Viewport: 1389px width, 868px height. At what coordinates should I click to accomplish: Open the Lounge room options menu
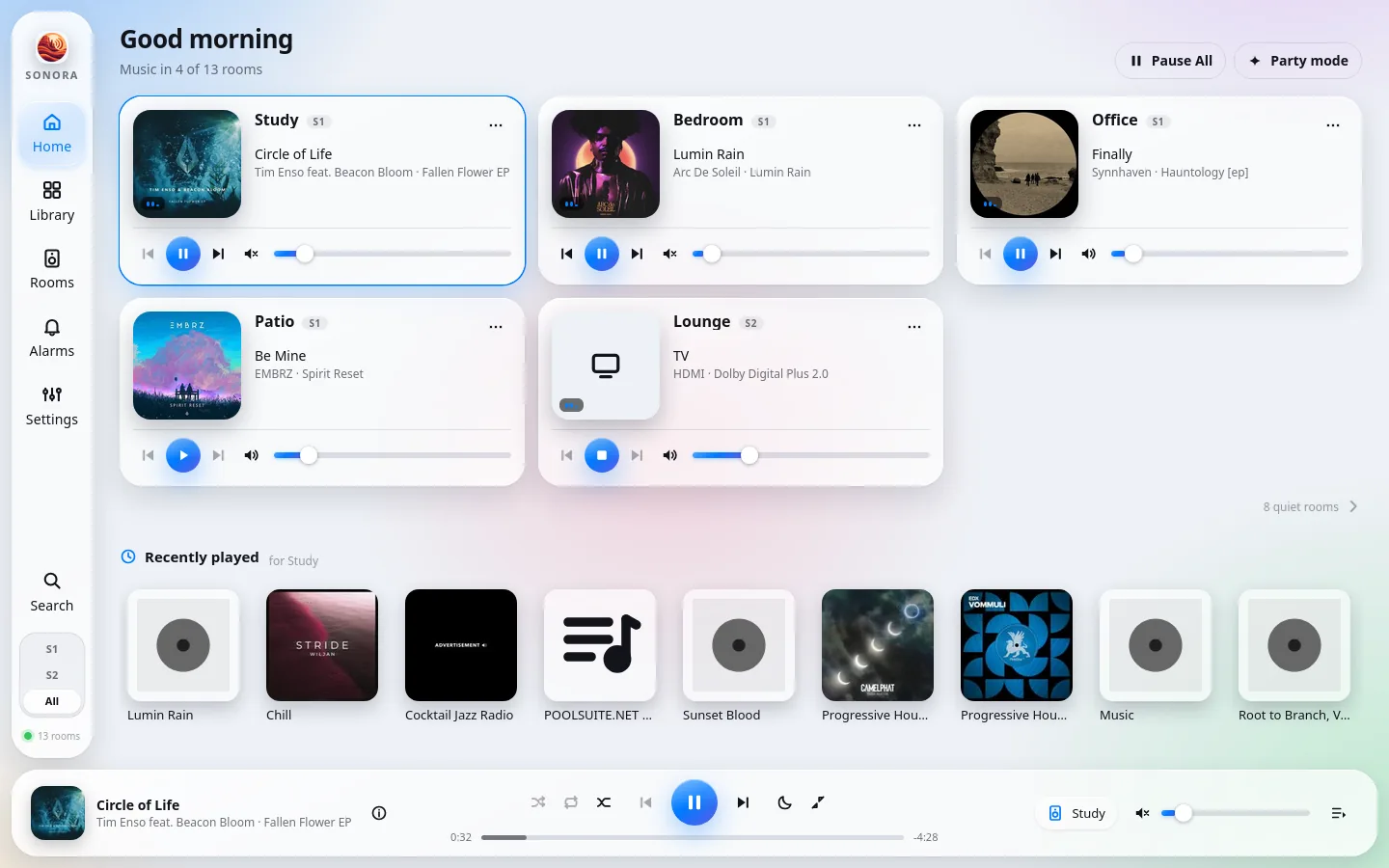pyautogui.click(x=914, y=327)
